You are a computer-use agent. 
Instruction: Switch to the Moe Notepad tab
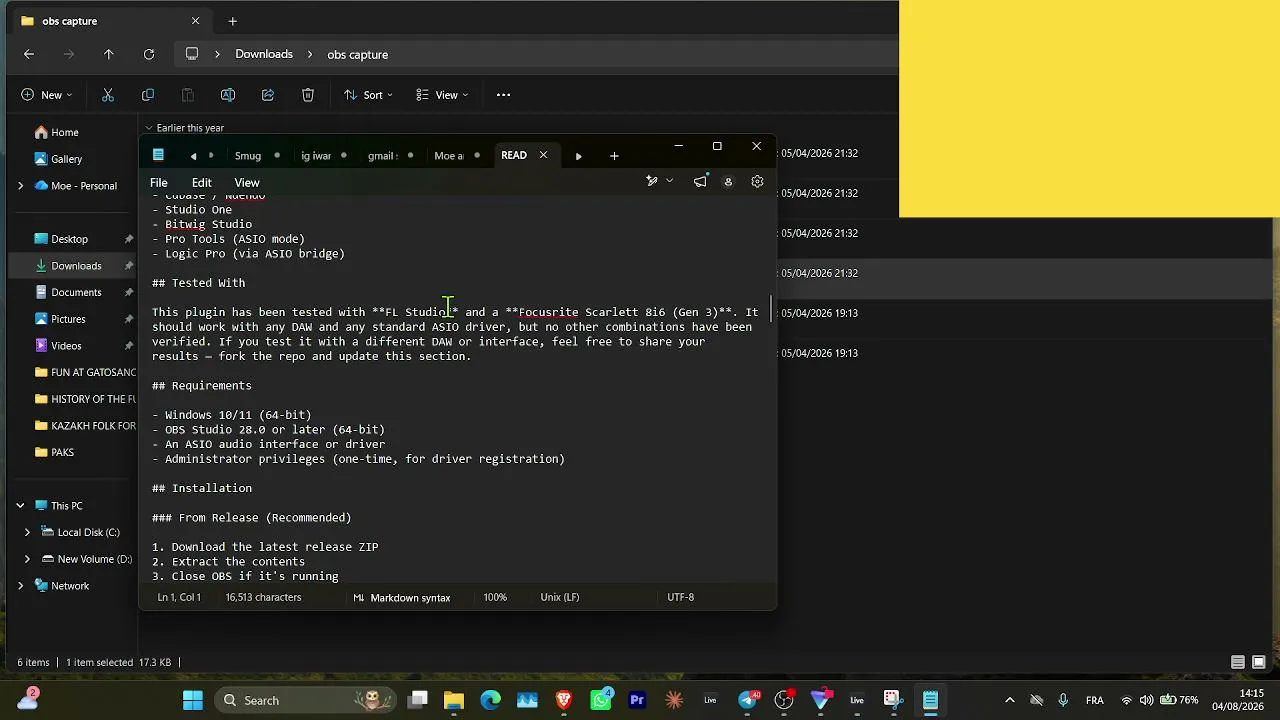449,156
